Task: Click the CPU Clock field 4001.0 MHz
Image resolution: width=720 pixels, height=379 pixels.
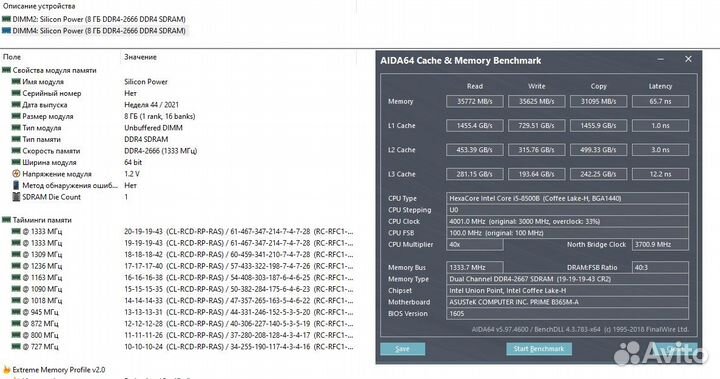Action: [x=568, y=221]
